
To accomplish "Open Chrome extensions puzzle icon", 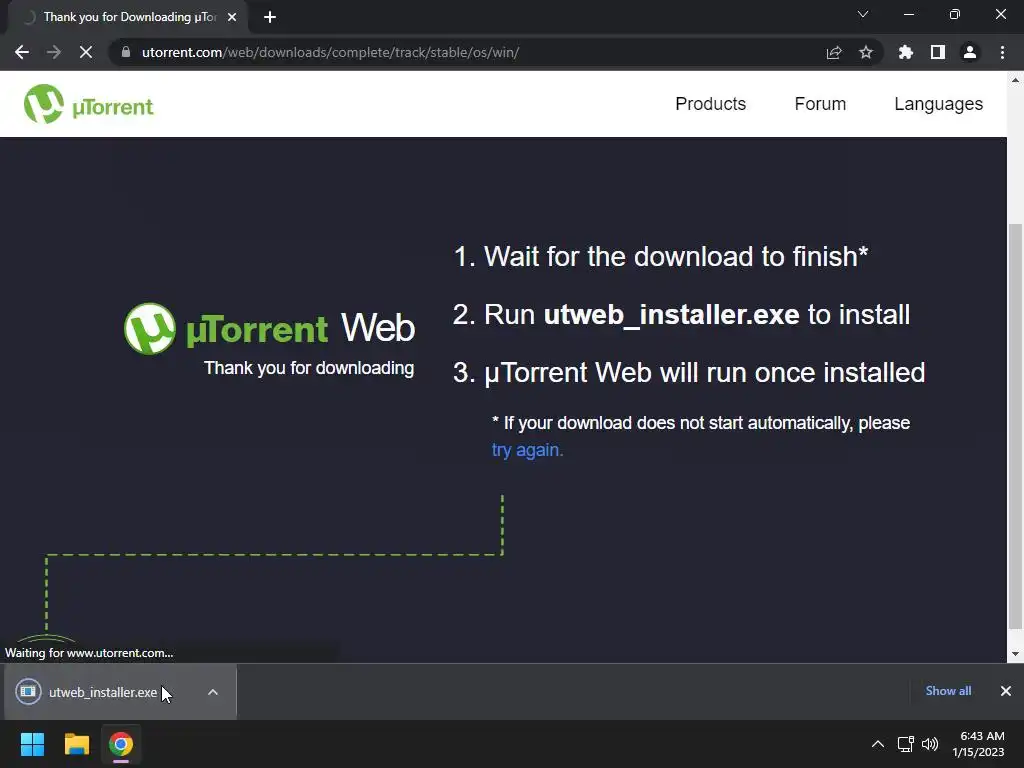I will click(906, 52).
